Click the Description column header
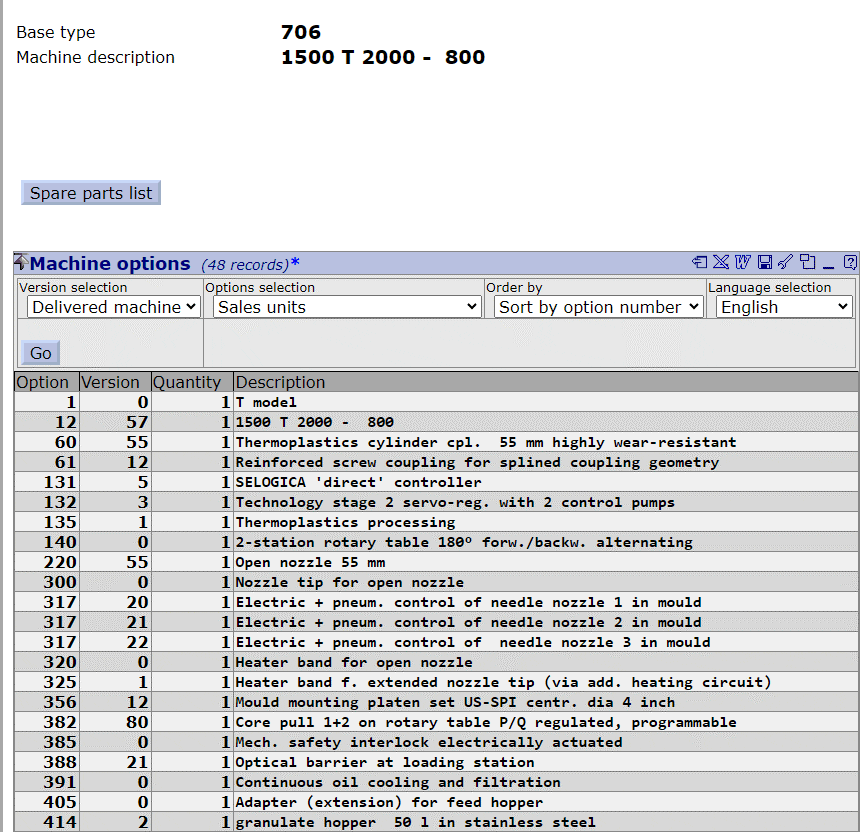This screenshot has height=832, width=861. (280, 382)
